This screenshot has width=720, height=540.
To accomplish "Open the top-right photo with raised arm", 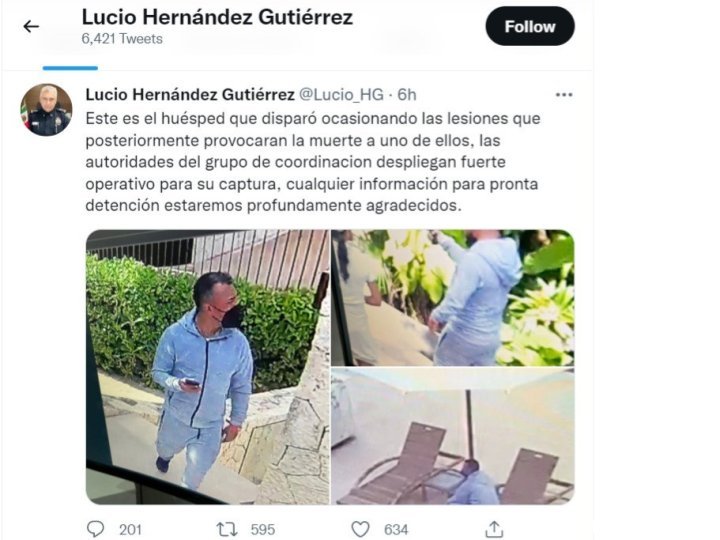I will point(453,298).
